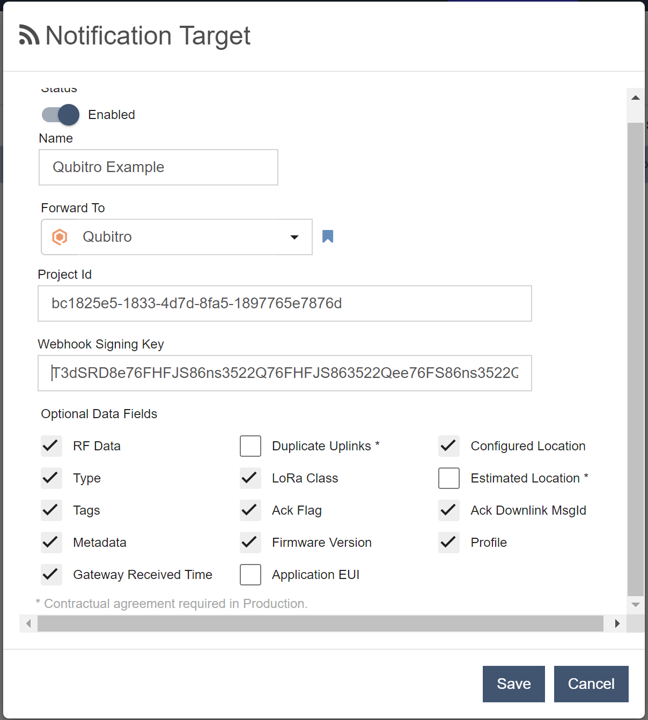Open the Forward To Qubitro dropdown
The image size is (648, 720).
(x=177, y=237)
